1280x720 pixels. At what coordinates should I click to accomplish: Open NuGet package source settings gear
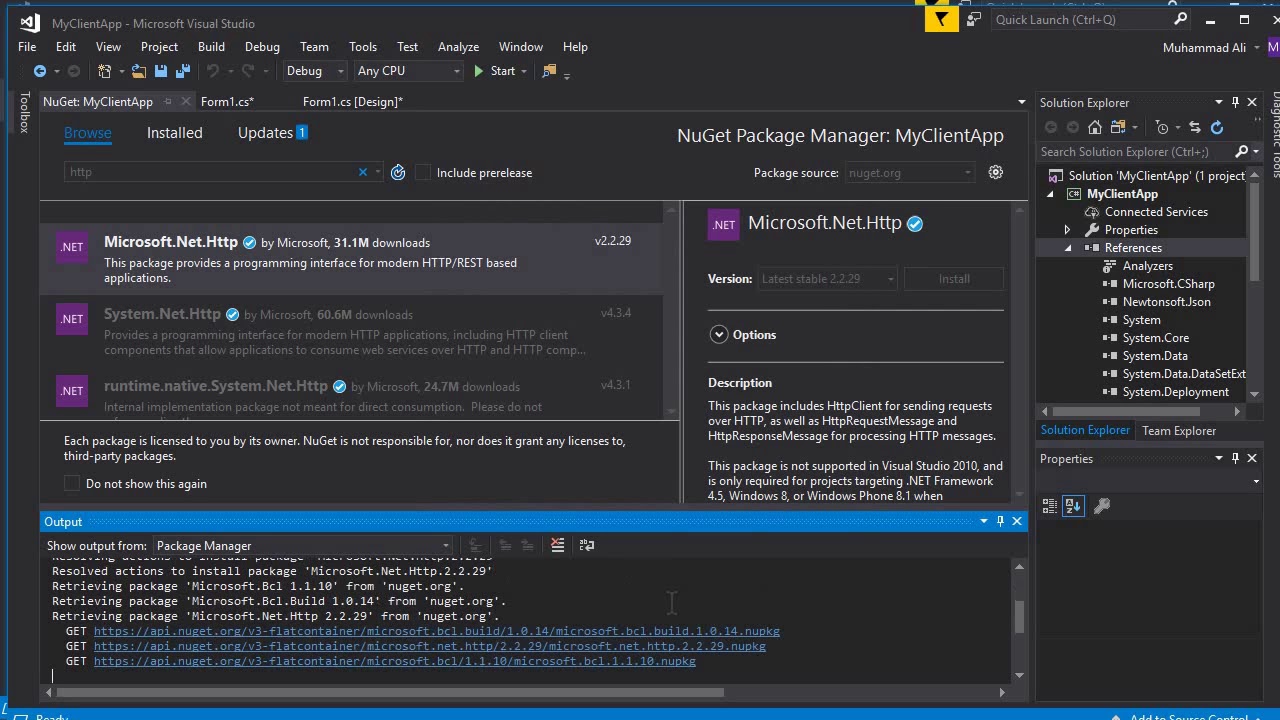[995, 172]
